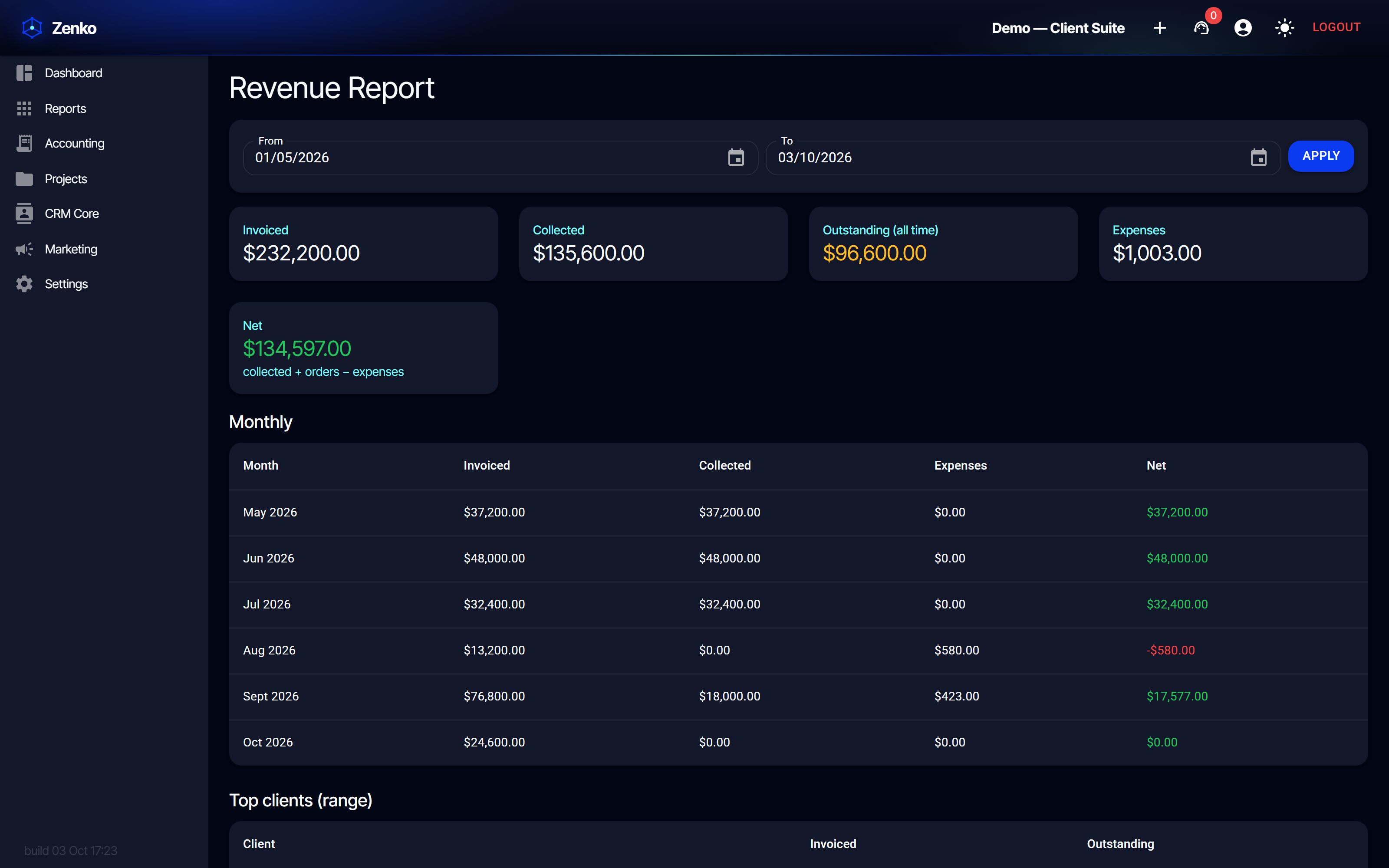The width and height of the screenshot is (1389, 868).
Task: Click the Projects folder icon
Action: pos(24,179)
